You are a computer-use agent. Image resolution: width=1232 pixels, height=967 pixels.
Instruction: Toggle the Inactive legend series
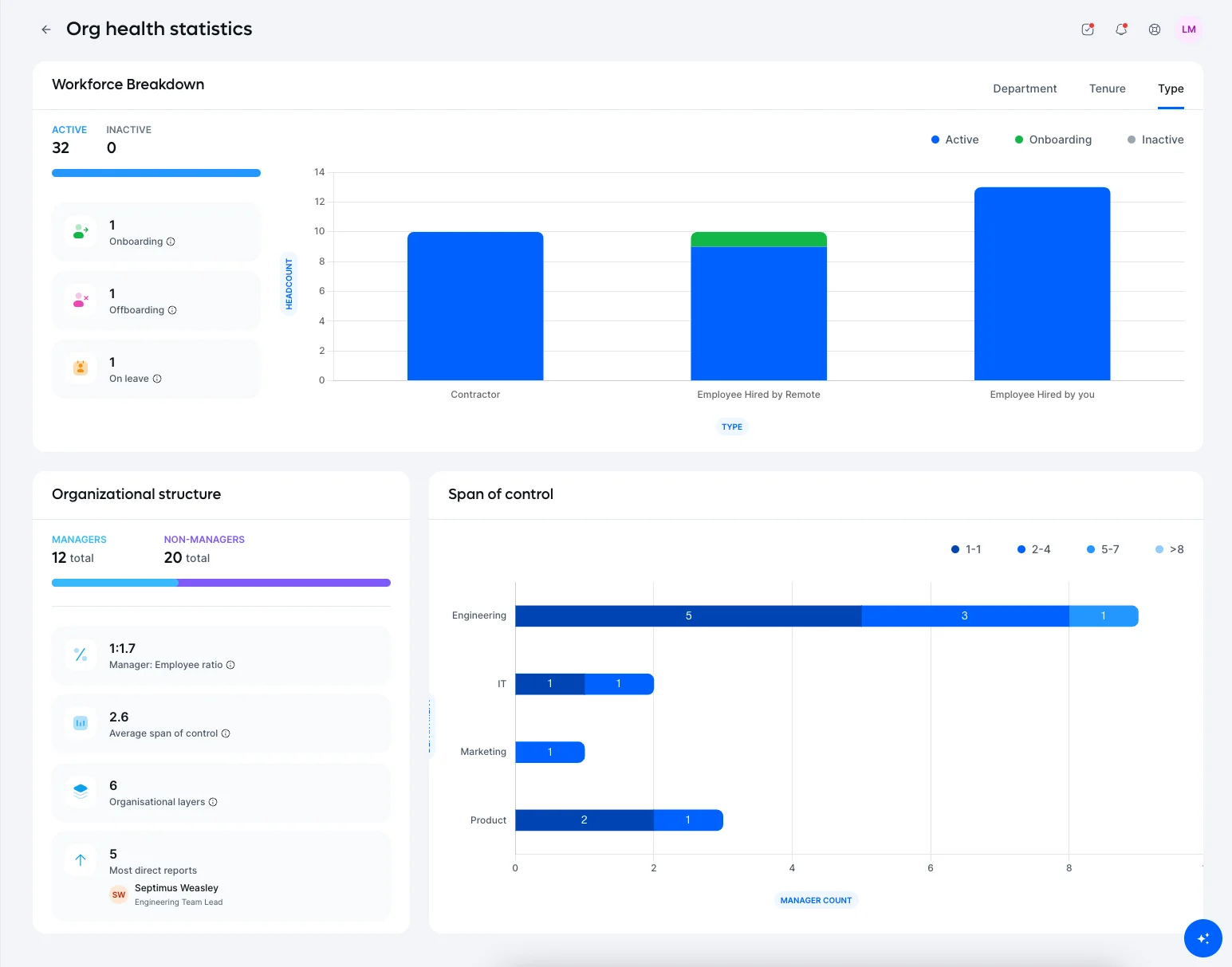pyautogui.click(x=1155, y=140)
